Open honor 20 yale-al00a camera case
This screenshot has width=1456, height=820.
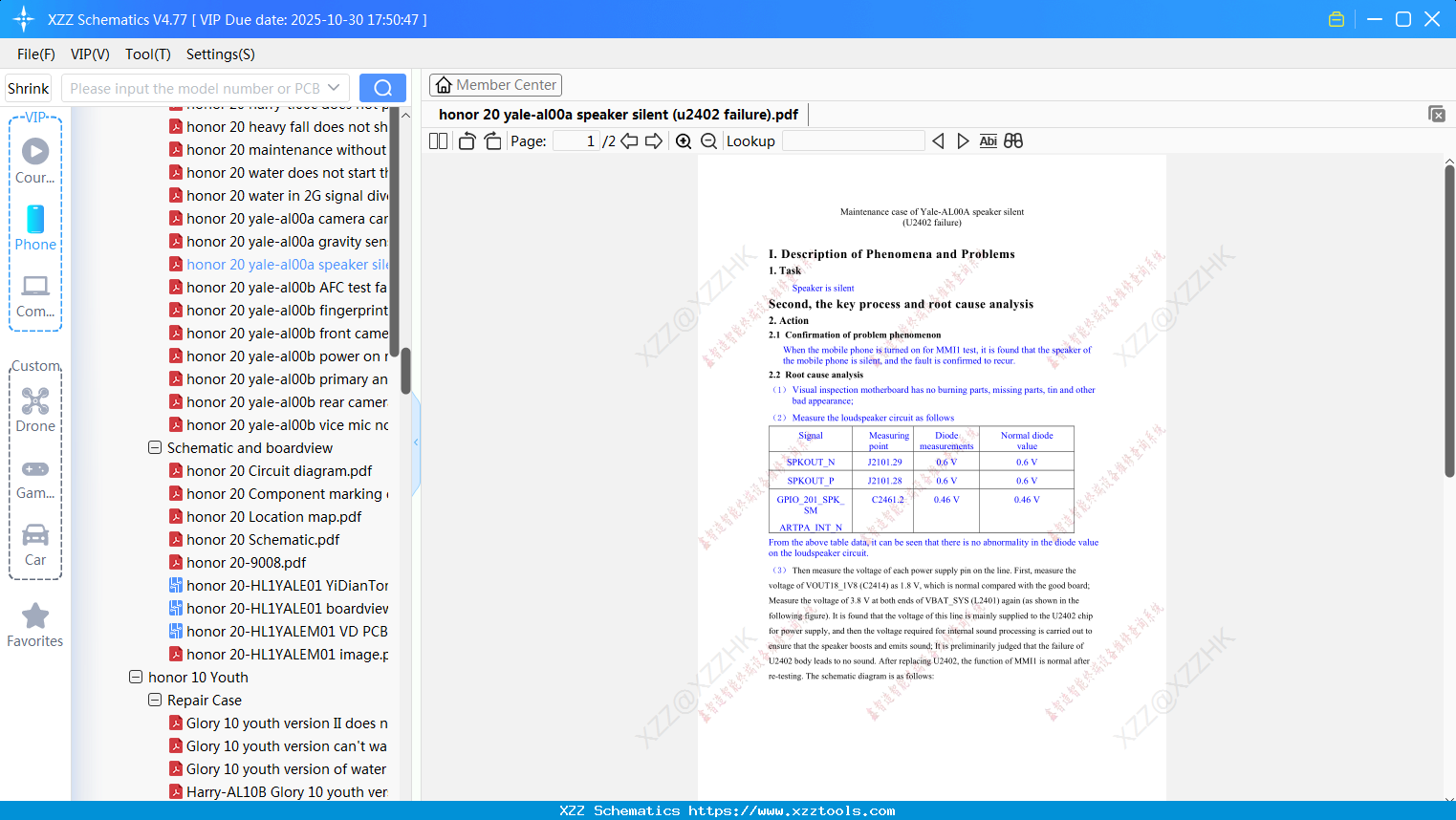tap(278, 218)
